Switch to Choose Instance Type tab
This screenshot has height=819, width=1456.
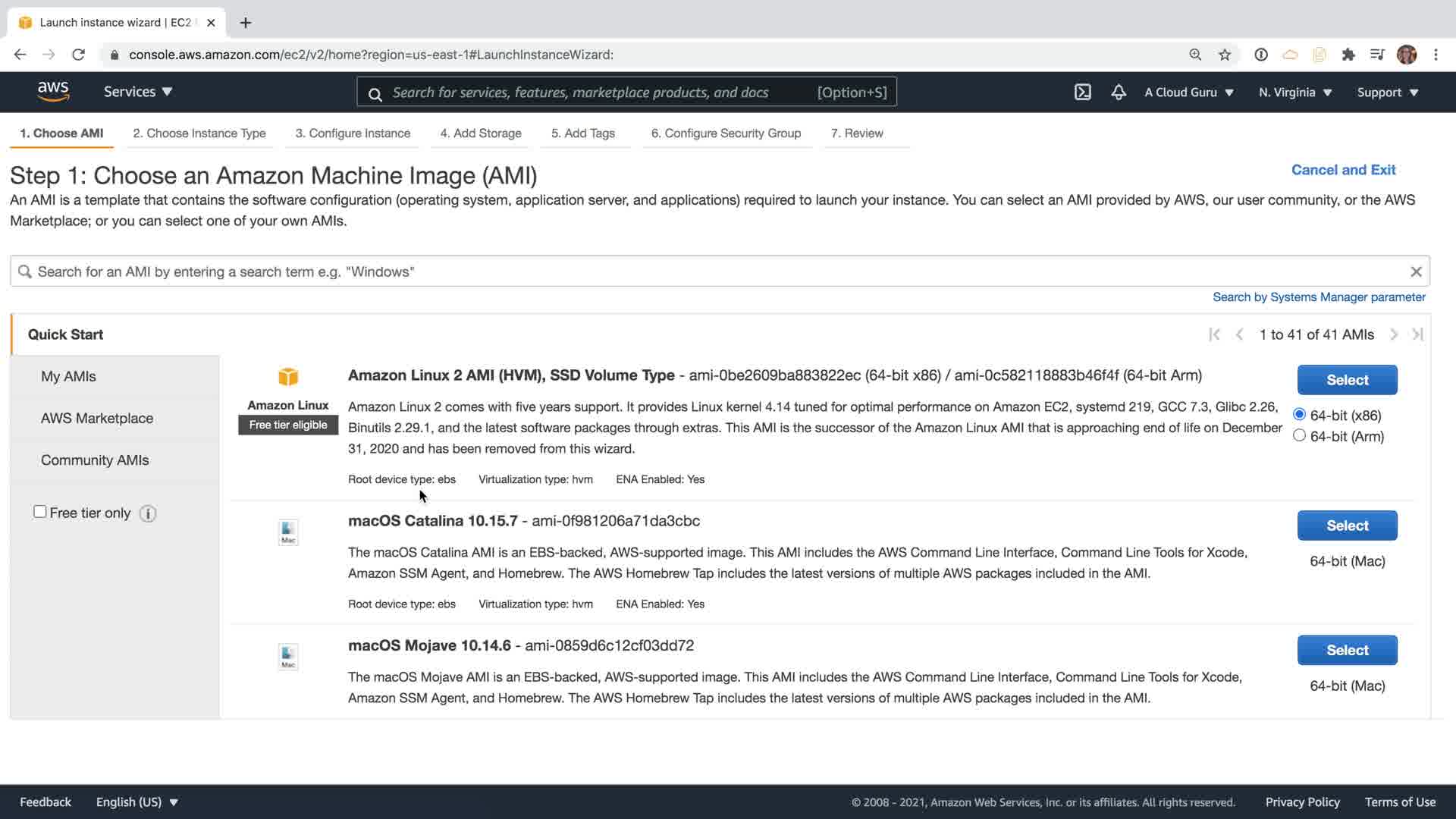[x=199, y=133]
